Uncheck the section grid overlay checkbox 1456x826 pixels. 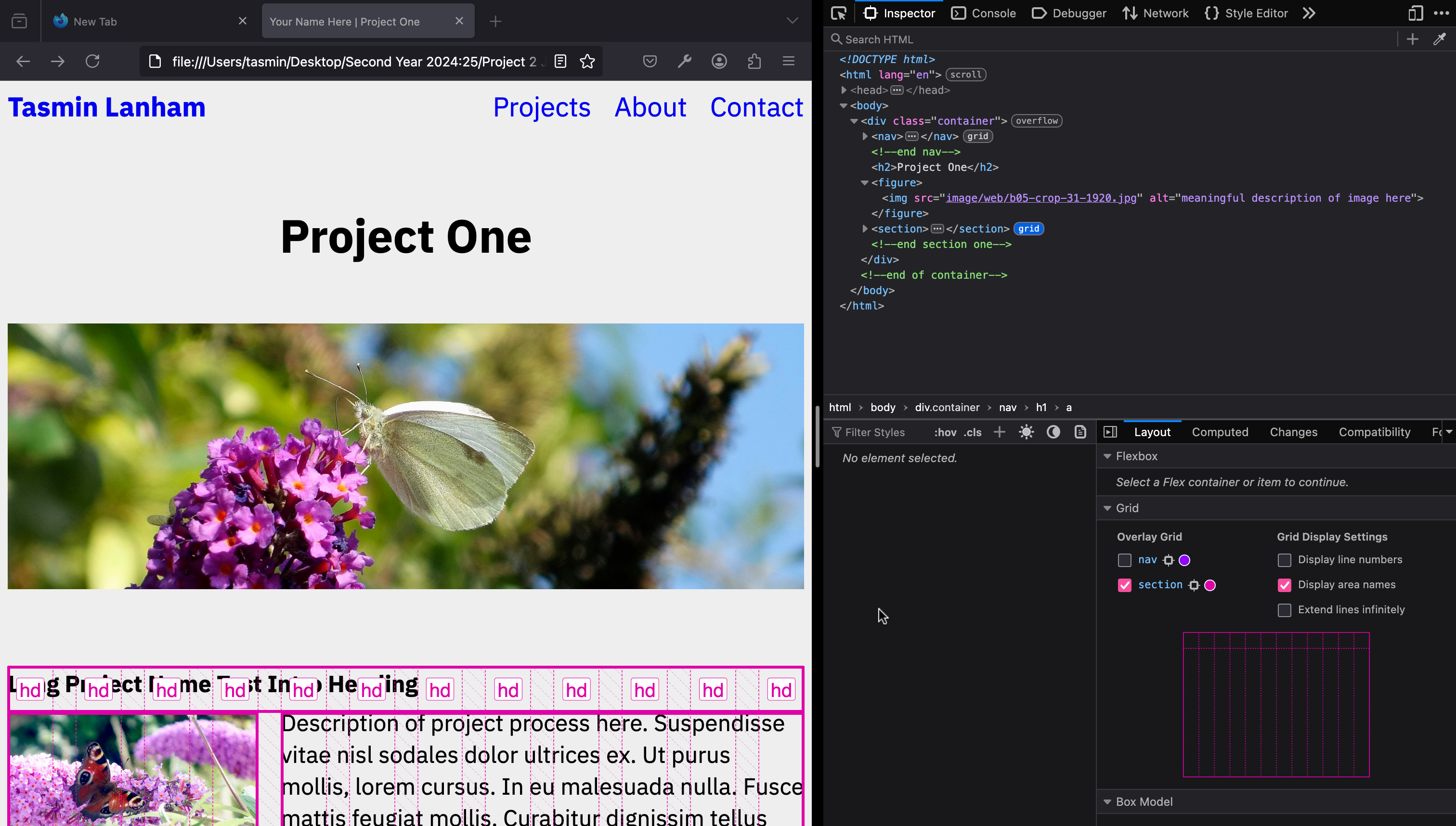1125,585
